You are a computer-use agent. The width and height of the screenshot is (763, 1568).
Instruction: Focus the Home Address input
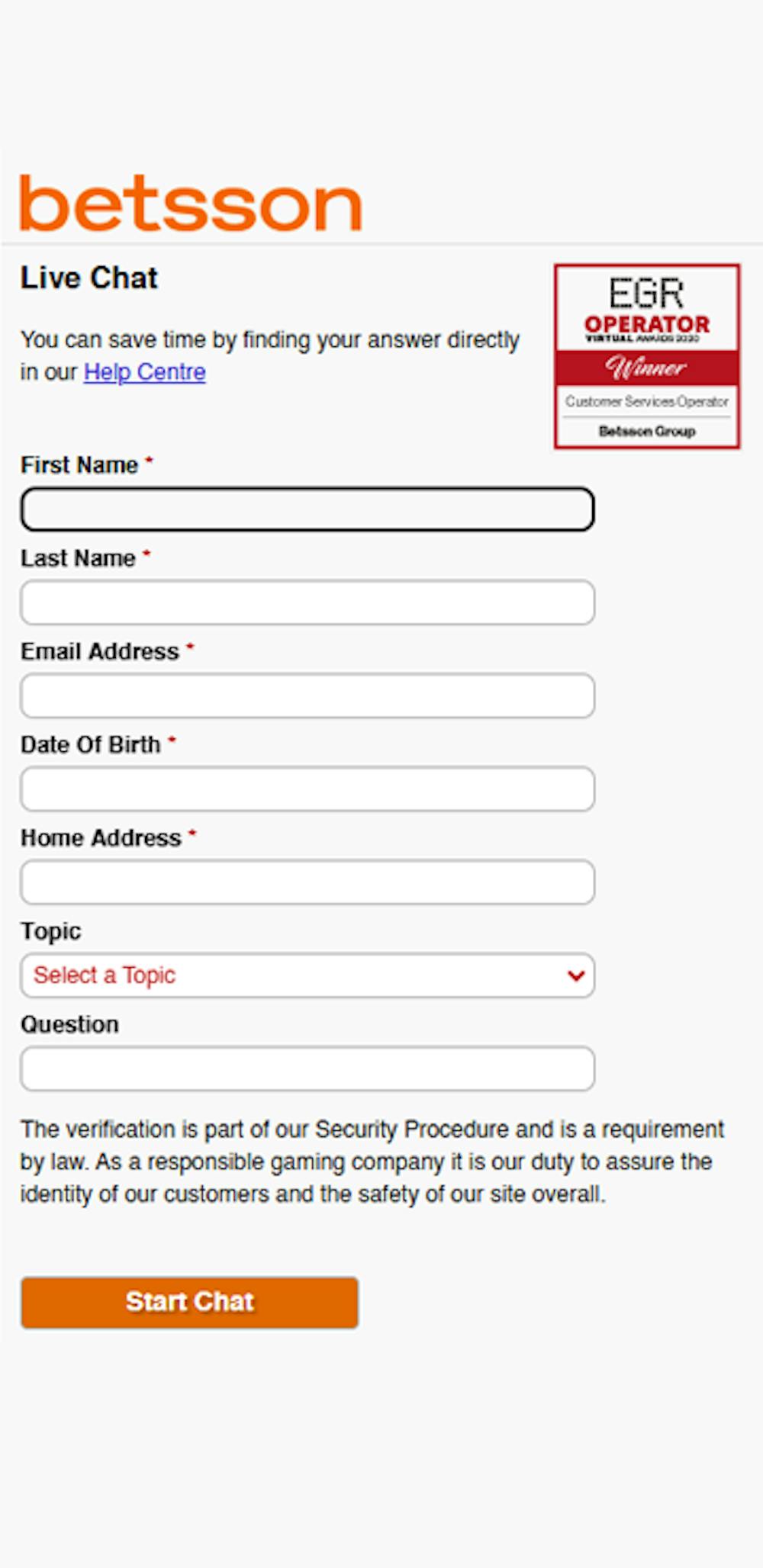pos(307,882)
